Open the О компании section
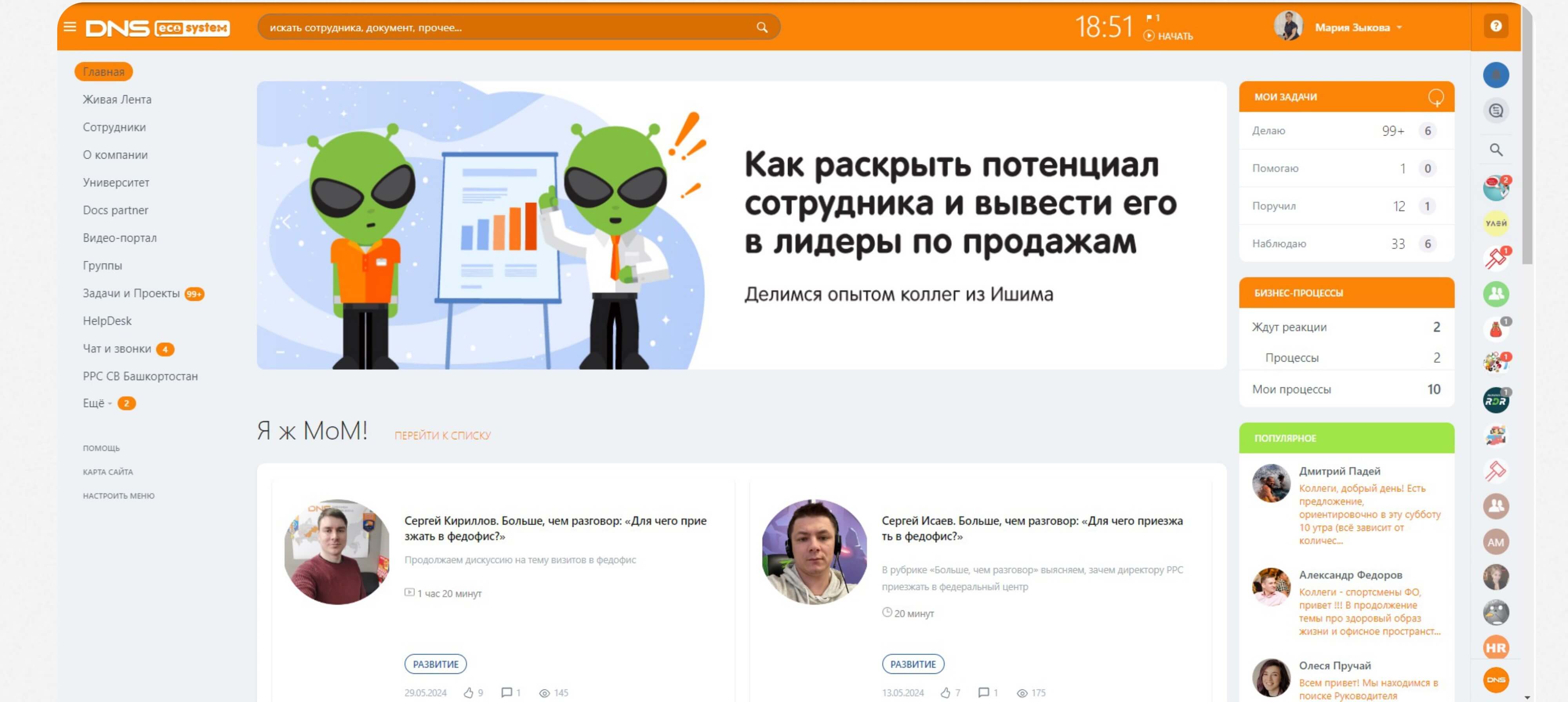This screenshot has width=1568, height=702. 115,154
